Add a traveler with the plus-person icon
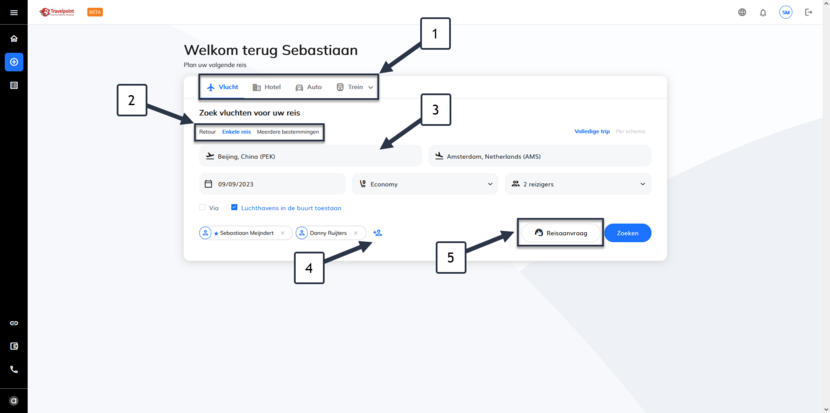 377,232
